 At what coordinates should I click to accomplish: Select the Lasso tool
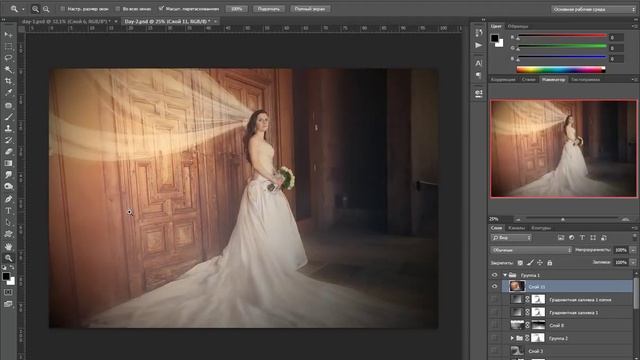pos(8,58)
